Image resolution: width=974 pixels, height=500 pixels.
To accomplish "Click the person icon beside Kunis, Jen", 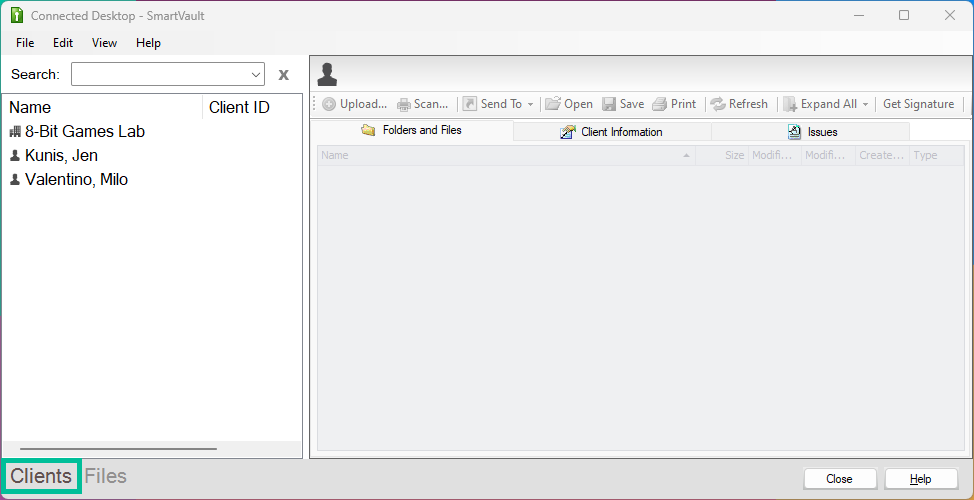I will (x=16, y=155).
